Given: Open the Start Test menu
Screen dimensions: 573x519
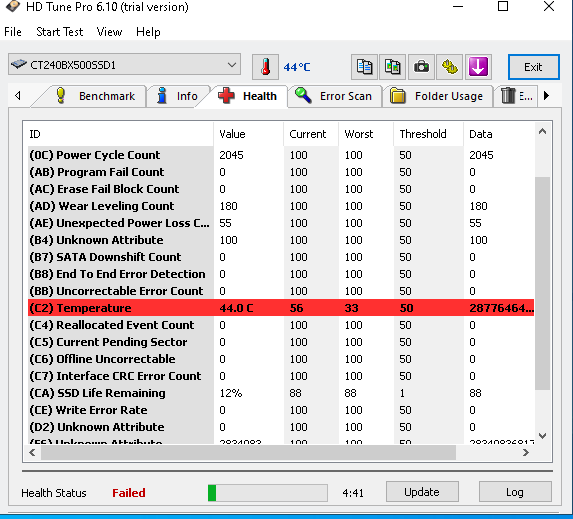Looking at the screenshot, I should point(60,32).
